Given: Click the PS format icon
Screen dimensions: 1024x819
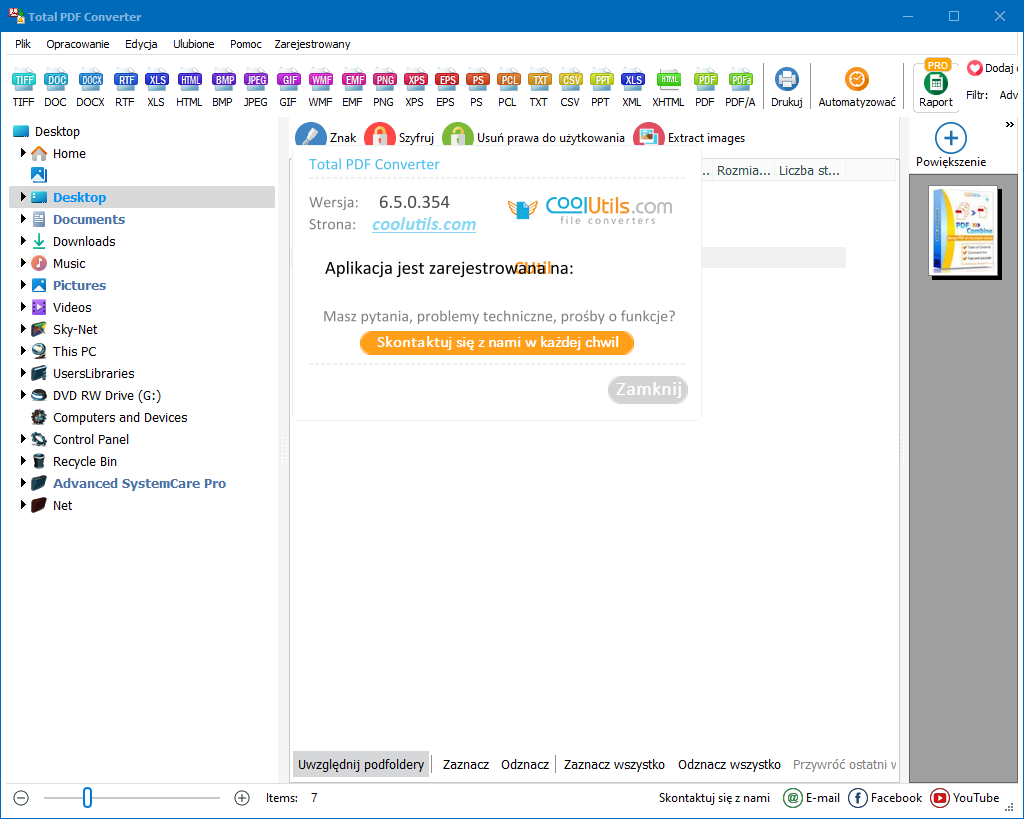Looking at the screenshot, I should tap(477, 88).
